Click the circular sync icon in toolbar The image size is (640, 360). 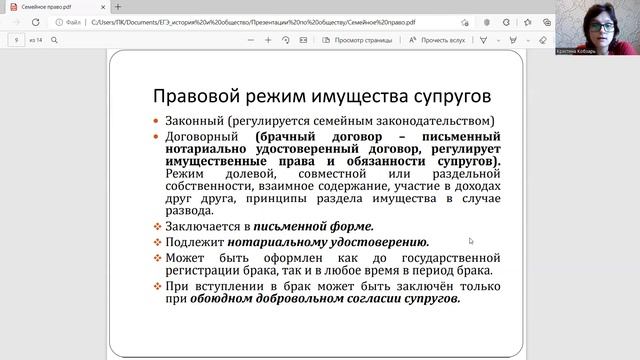click(506, 22)
